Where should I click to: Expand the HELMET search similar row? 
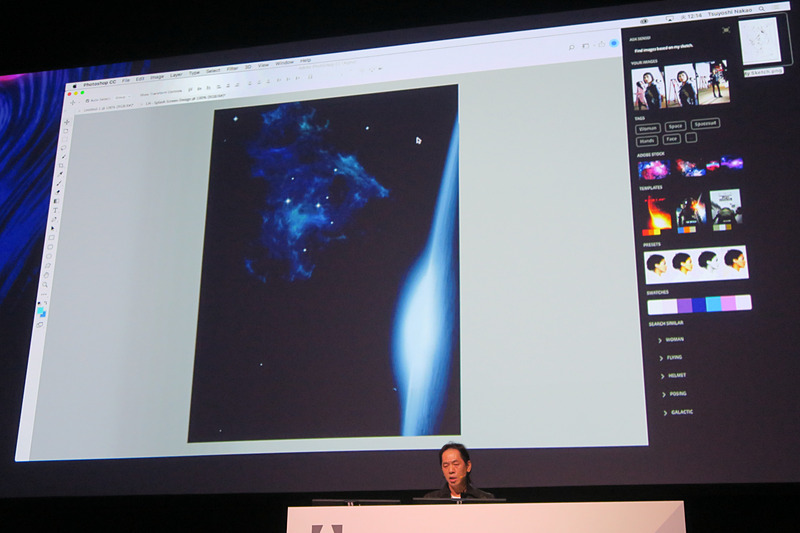(673, 376)
